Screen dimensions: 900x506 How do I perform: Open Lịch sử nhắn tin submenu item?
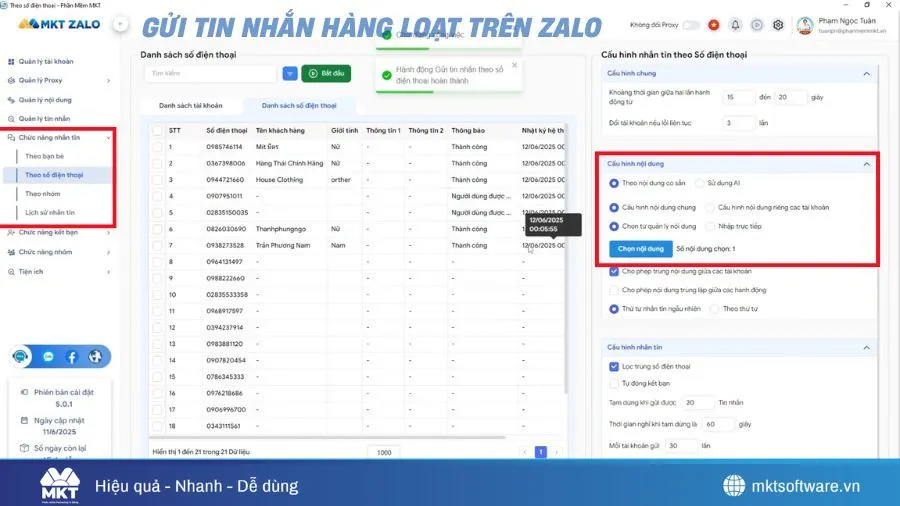[50, 213]
